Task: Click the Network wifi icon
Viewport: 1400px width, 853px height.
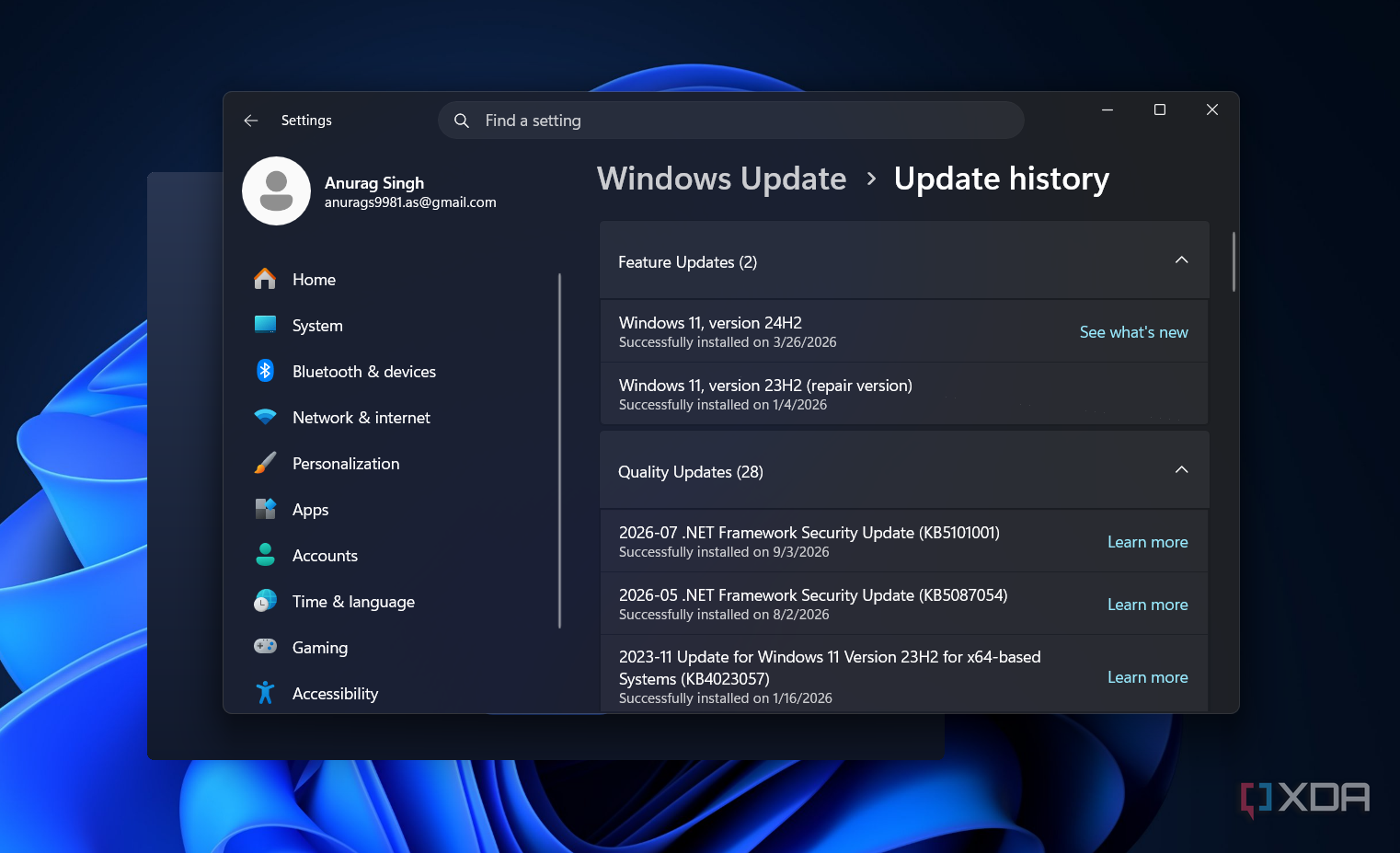Action: tap(265, 417)
